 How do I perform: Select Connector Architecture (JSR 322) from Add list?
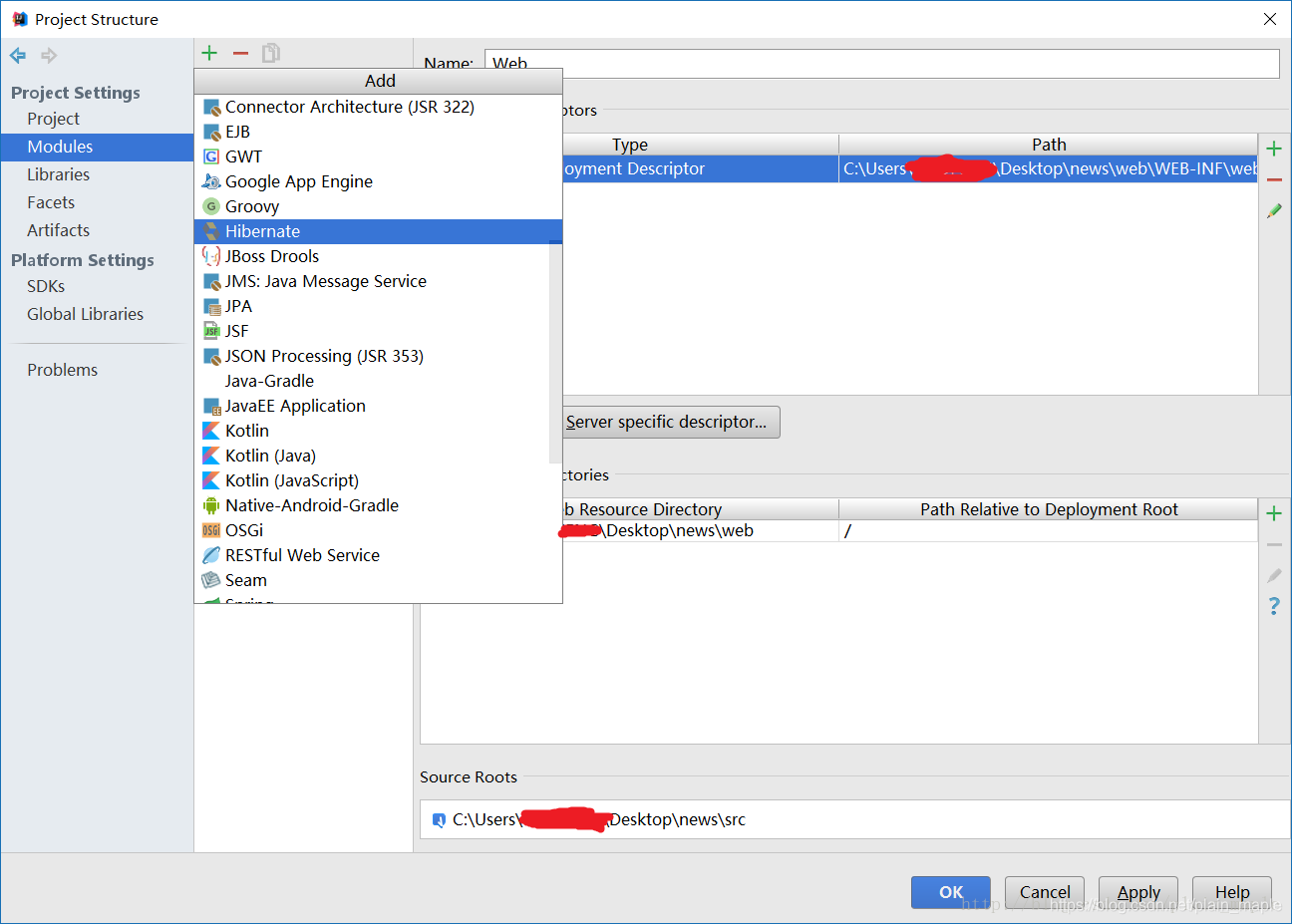click(378, 107)
